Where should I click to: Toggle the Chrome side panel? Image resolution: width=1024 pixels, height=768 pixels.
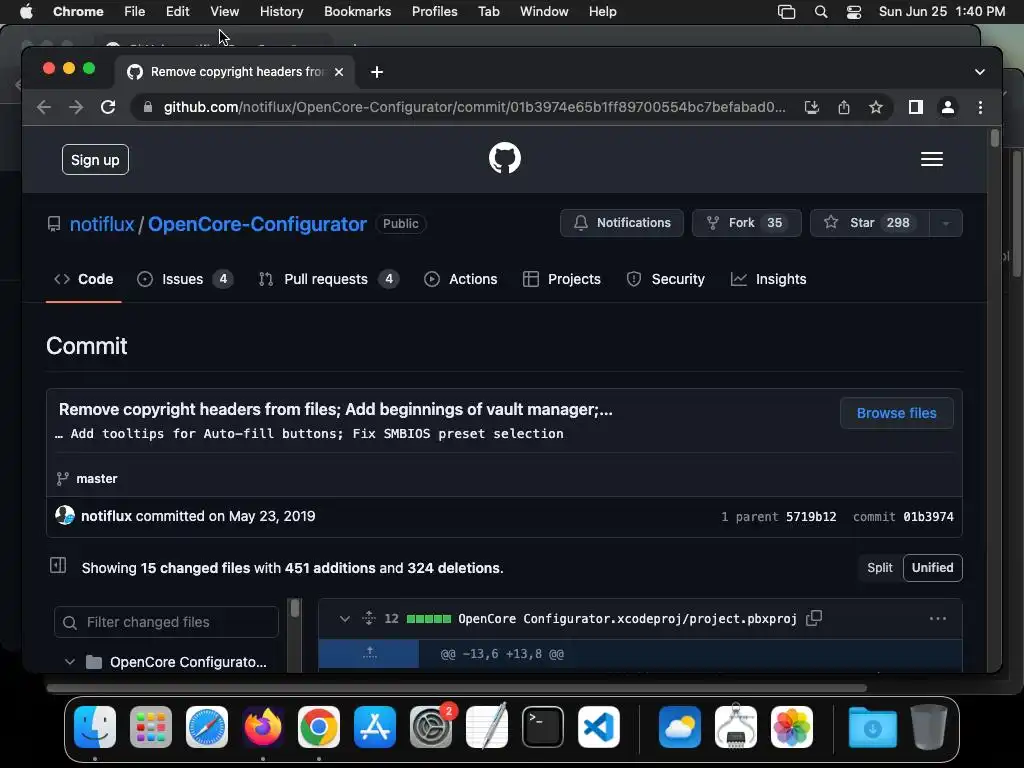pos(916,107)
